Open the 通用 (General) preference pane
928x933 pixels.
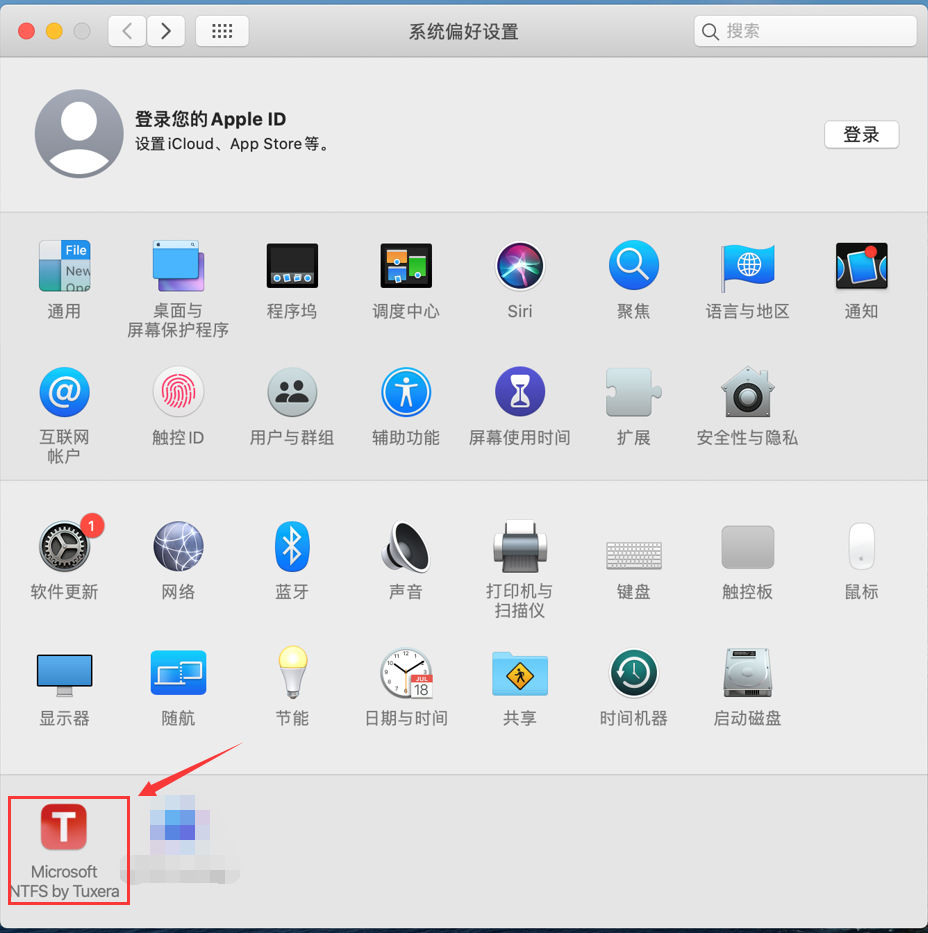64,266
